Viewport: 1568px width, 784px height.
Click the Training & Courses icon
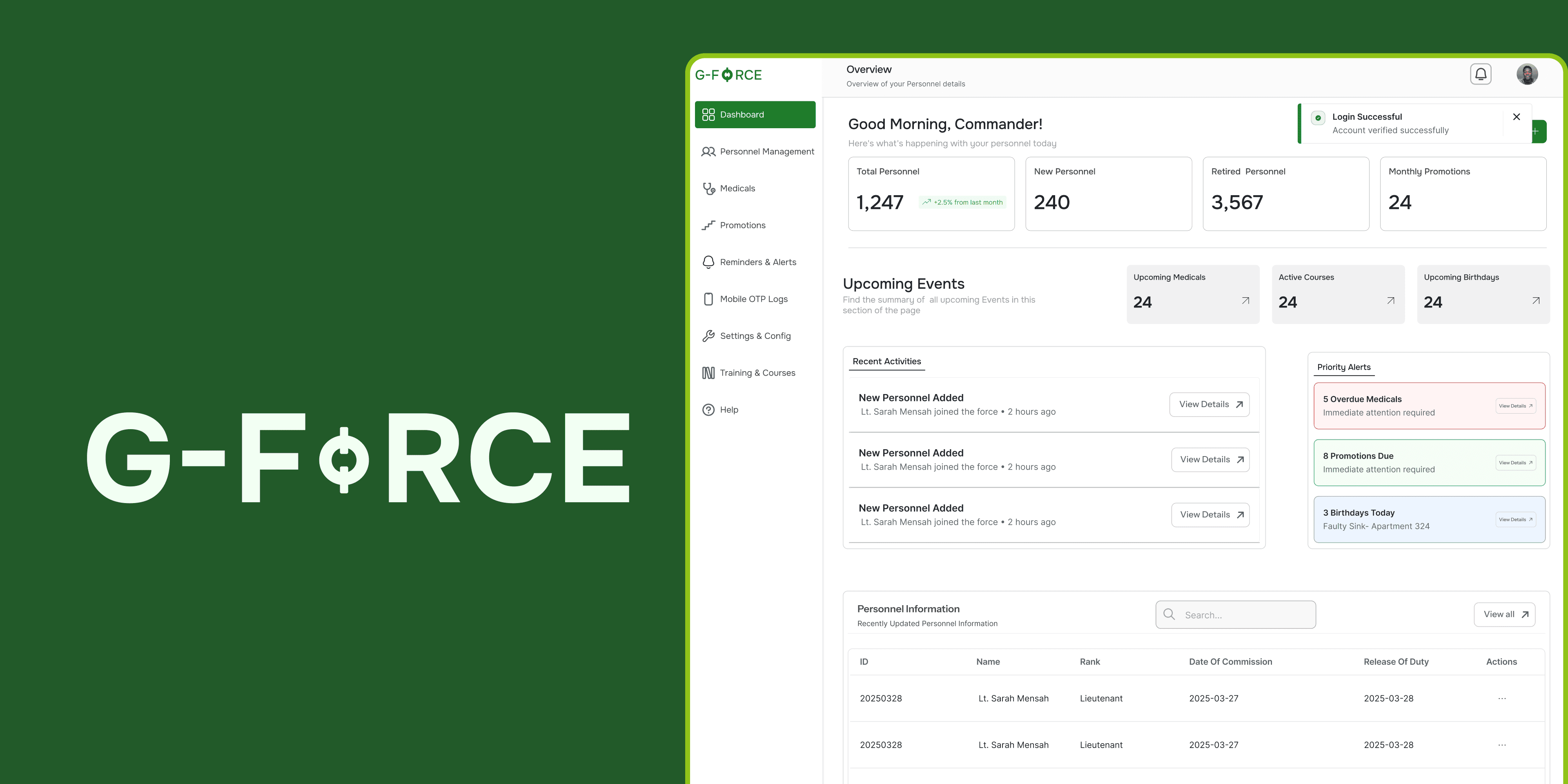point(708,373)
